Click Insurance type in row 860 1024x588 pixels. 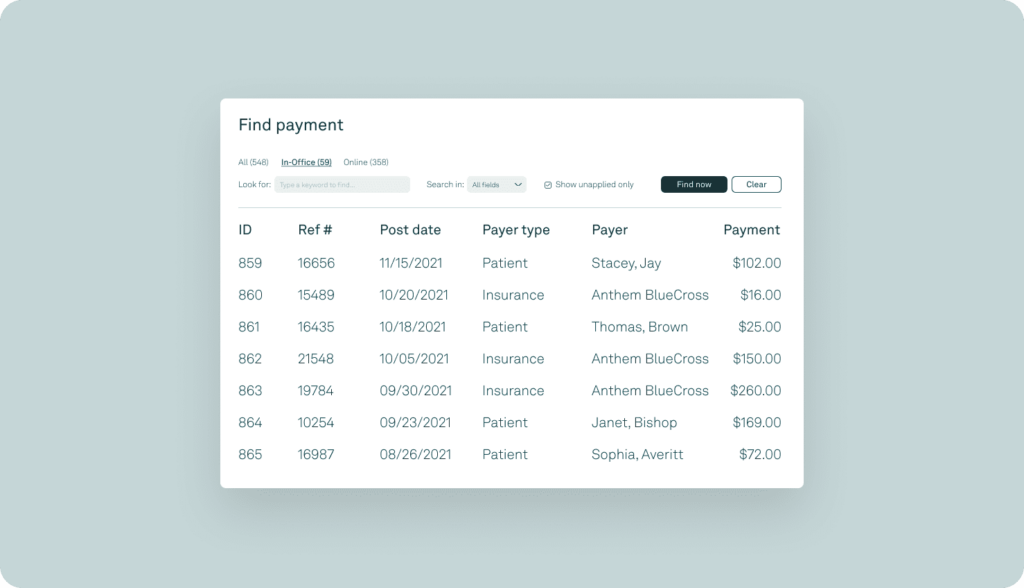click(513, 295)
